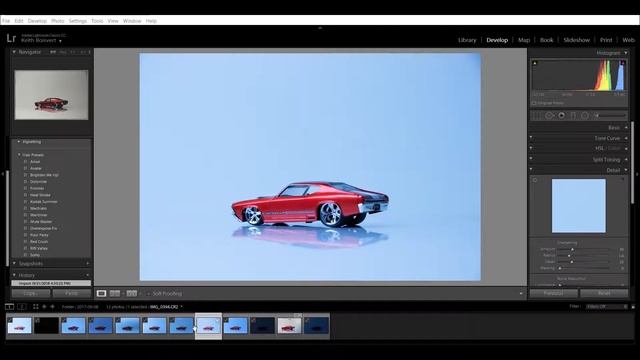Apply the Red Crush preset
Screen dimensions: 640x360
[39, 242]
